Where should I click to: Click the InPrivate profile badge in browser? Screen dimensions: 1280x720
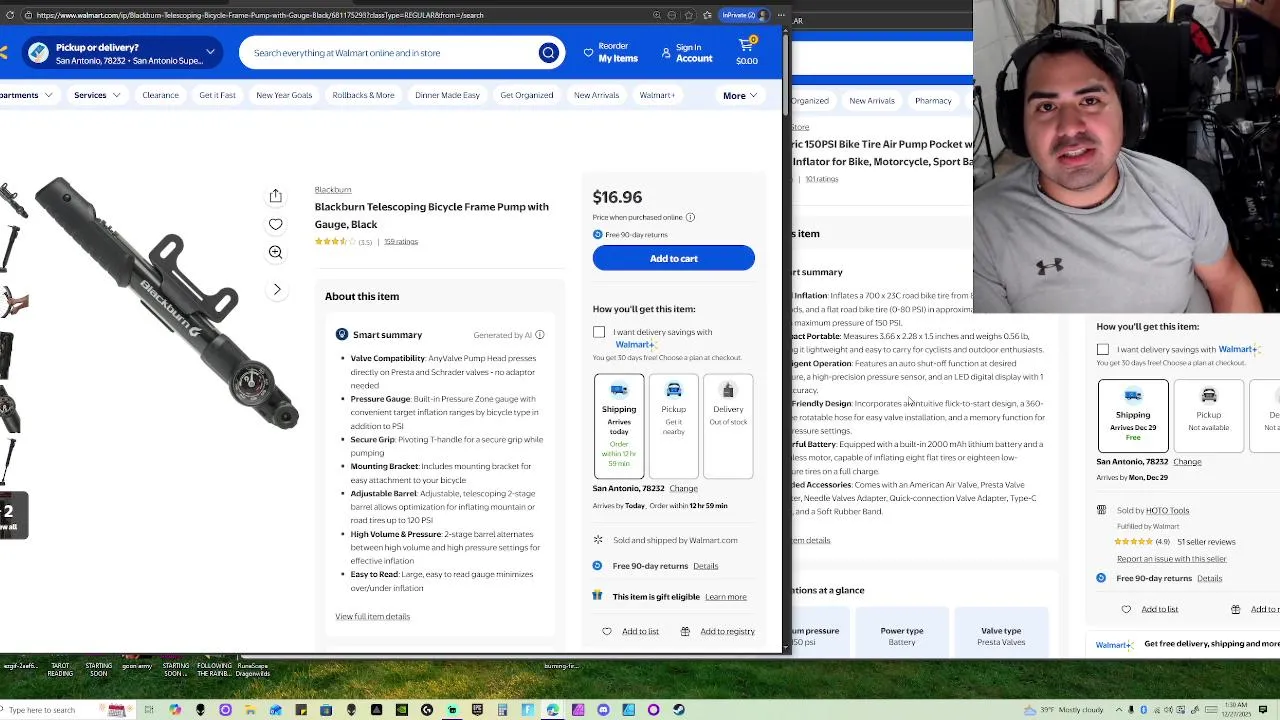(x=744, y=15)
